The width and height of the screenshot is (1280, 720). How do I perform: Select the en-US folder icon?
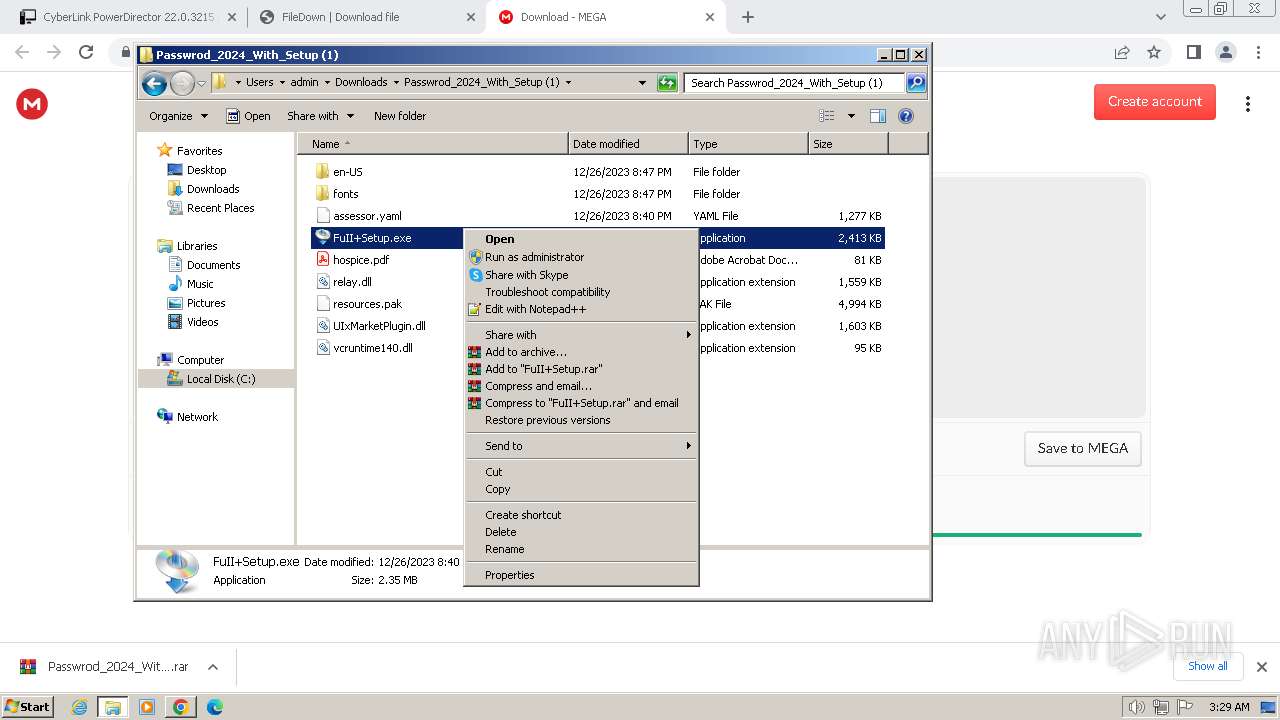tap(322, 172)
